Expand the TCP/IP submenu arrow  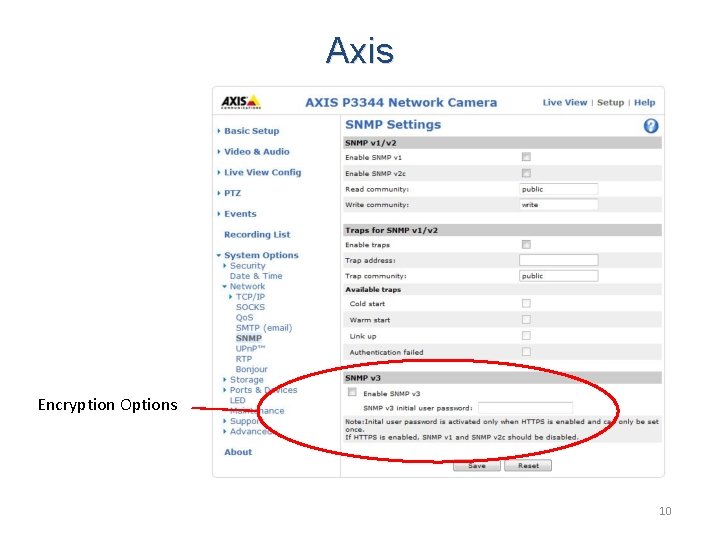[x=231, y=297]
